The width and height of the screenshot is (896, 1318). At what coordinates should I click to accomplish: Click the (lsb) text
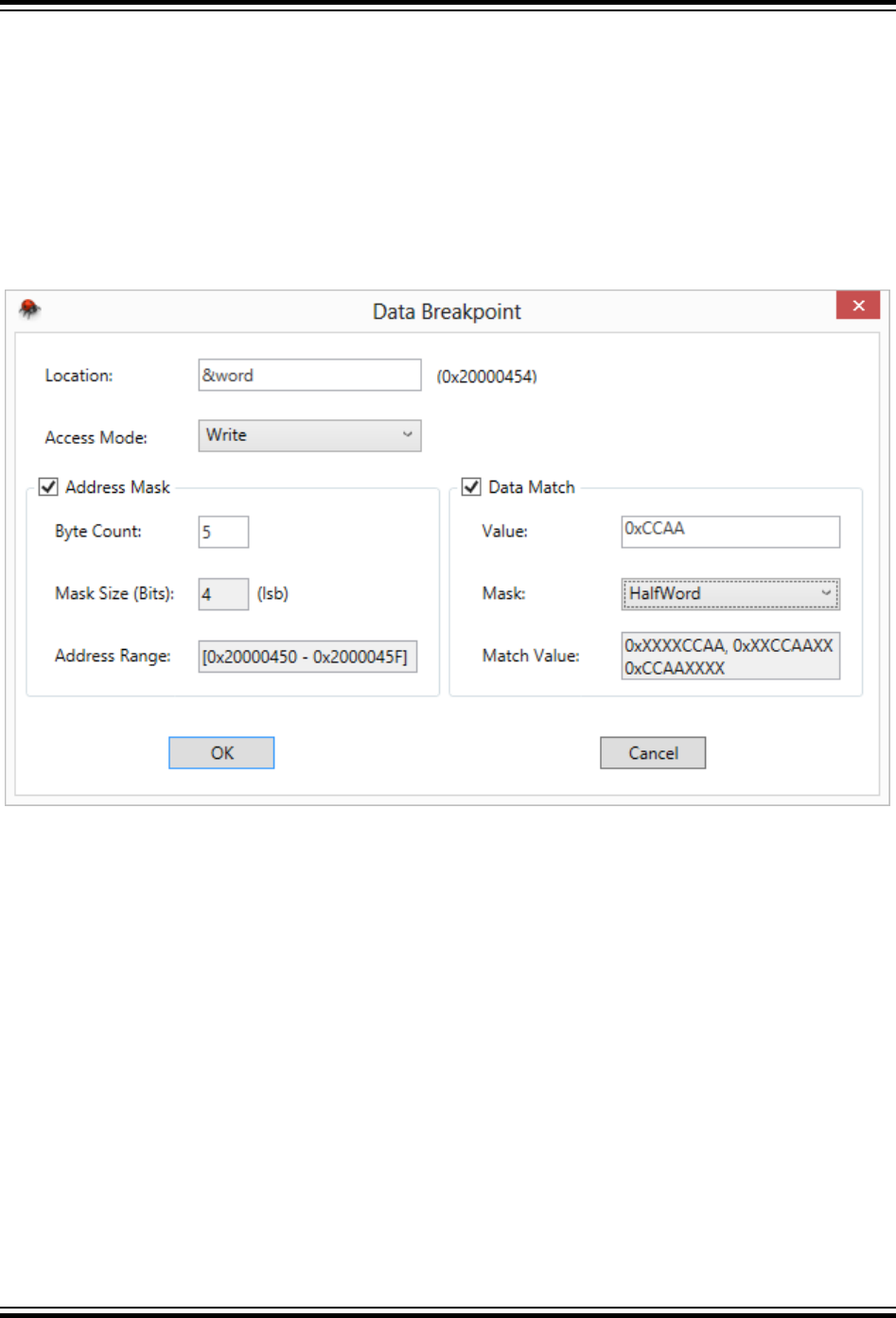tap(272, 594)
